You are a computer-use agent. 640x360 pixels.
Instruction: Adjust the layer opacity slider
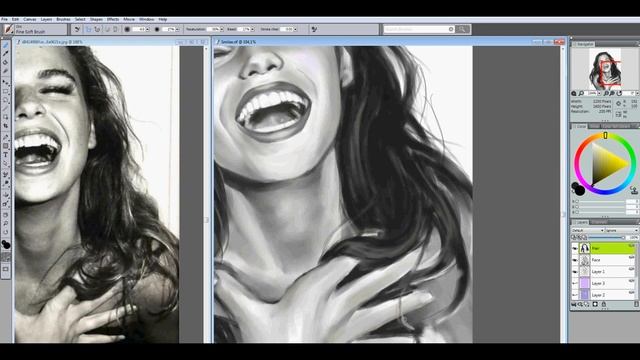(606, 237)
